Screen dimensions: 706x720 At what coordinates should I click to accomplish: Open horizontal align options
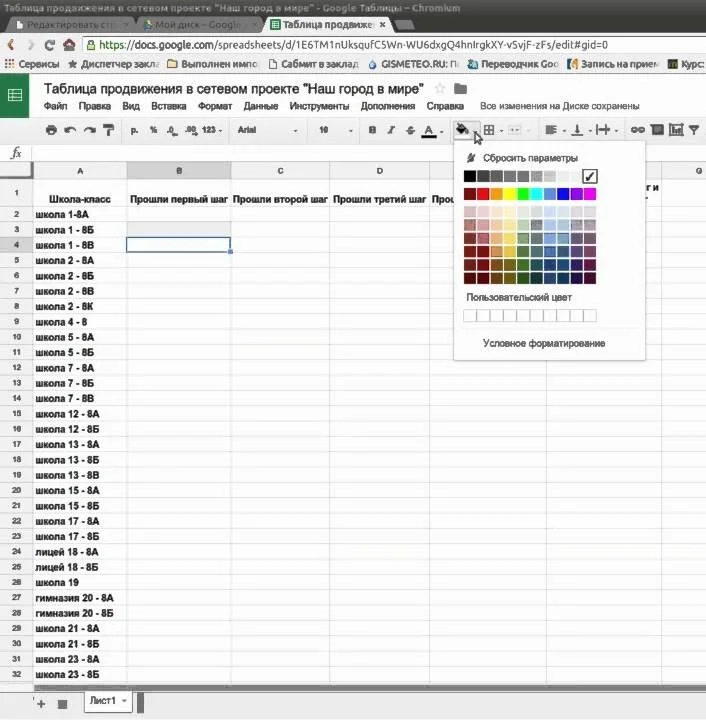coord(551,130)
